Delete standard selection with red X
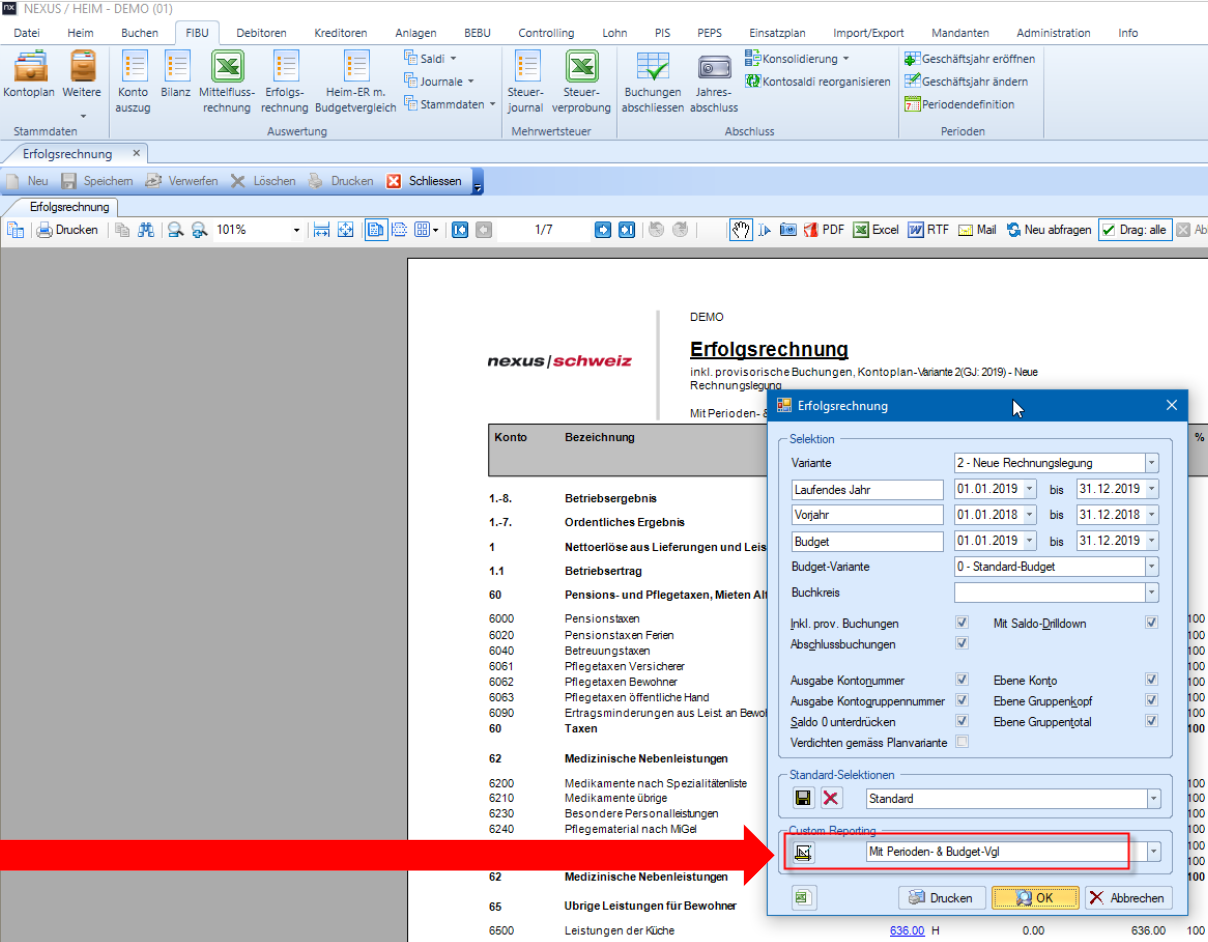Screen dimensions: 1208x942 (831, 798)
